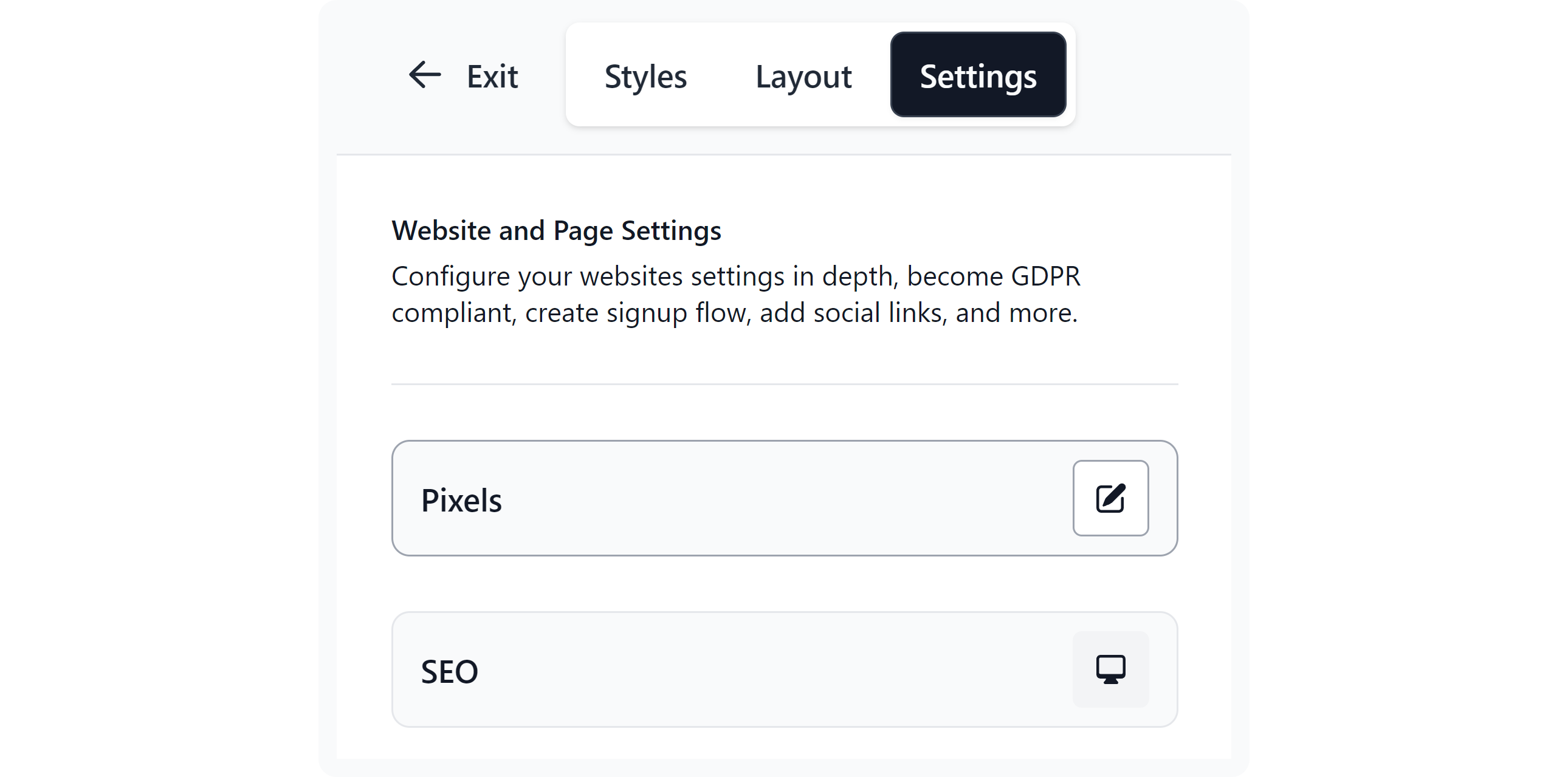Click the back arrow icon beside Exit

(424, 75)
